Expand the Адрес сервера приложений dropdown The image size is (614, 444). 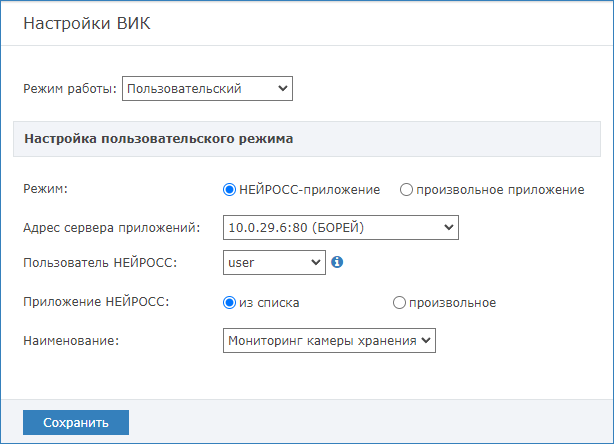click(x=340, y=228)
